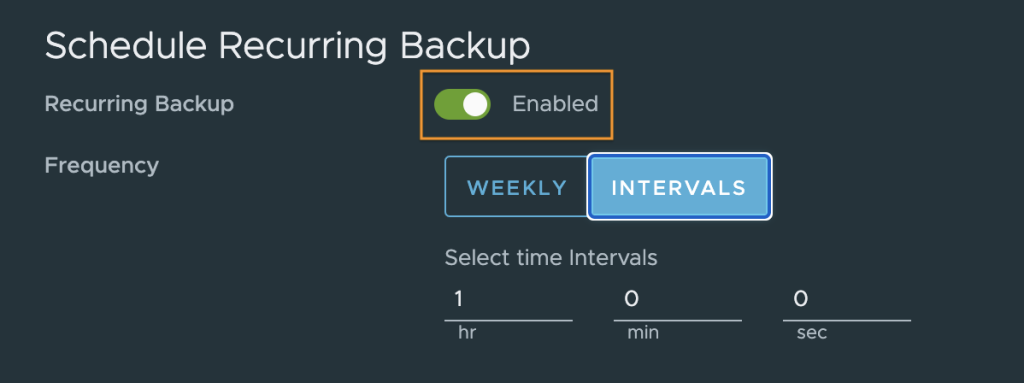
Task: Focus the seconds interval field showing 0
Action: (x=846, y=299)
